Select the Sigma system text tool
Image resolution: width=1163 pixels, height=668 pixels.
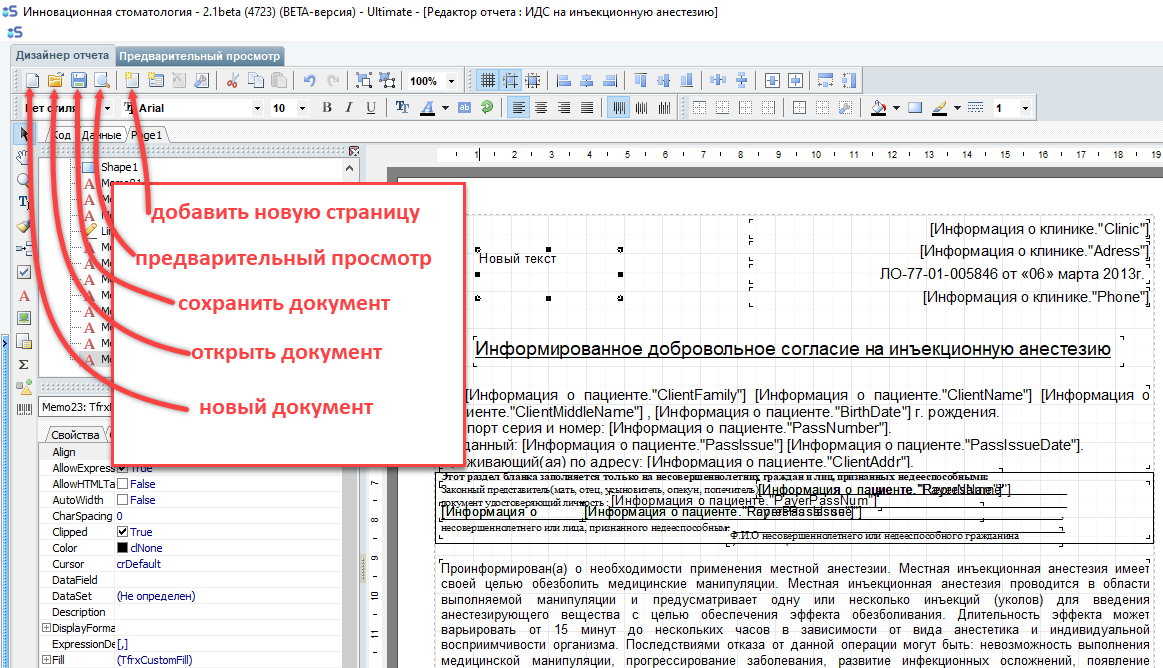coord(25,364)
